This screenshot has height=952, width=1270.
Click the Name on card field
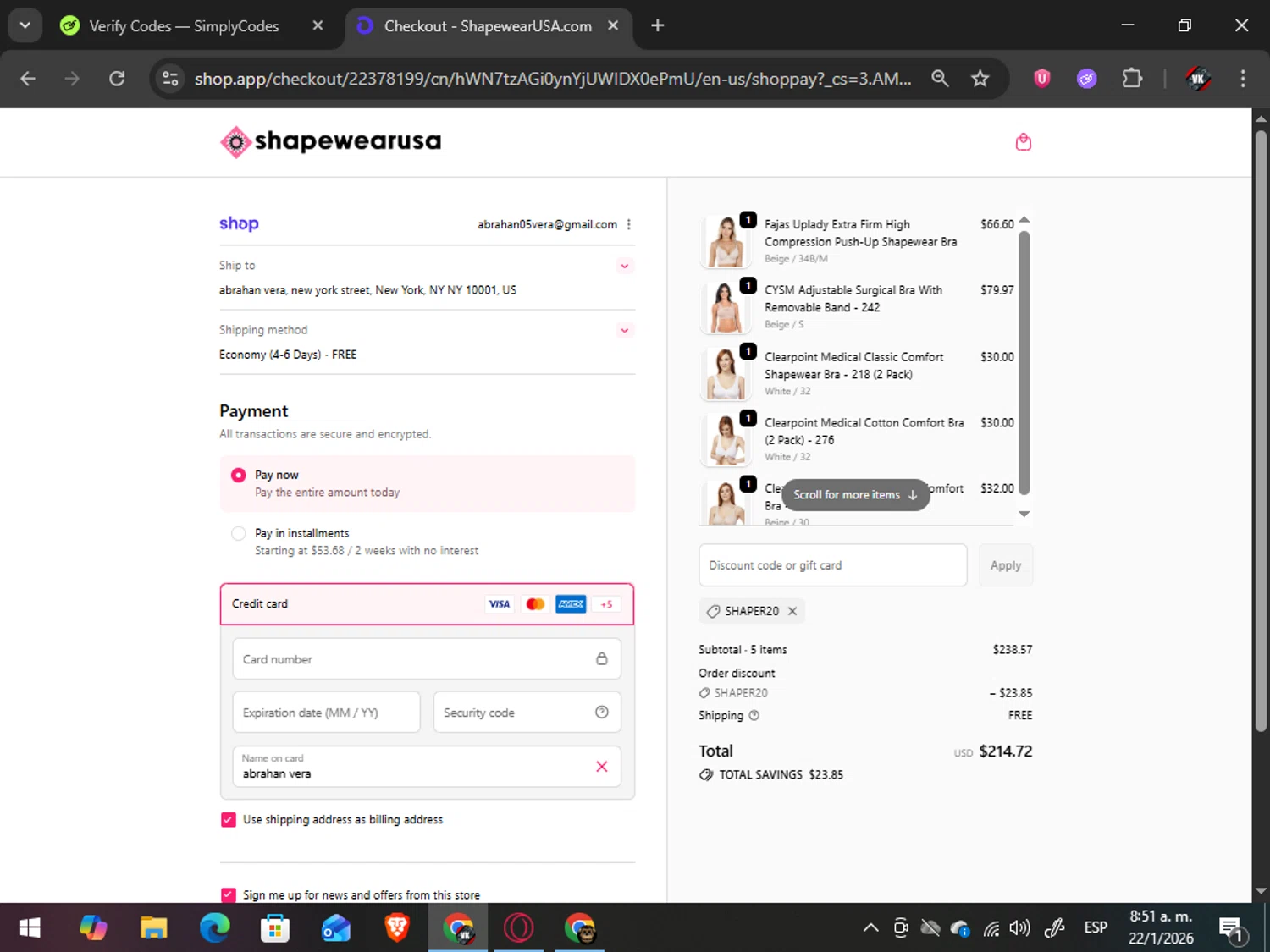click(427, 766)
